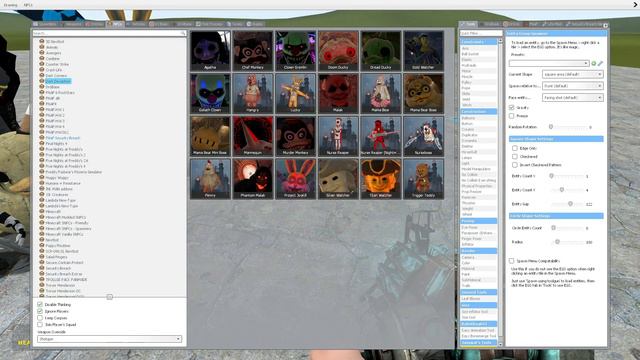640x360 pixels.
Task: Click the Gold Watcher NPC icon
Action: 423,51
